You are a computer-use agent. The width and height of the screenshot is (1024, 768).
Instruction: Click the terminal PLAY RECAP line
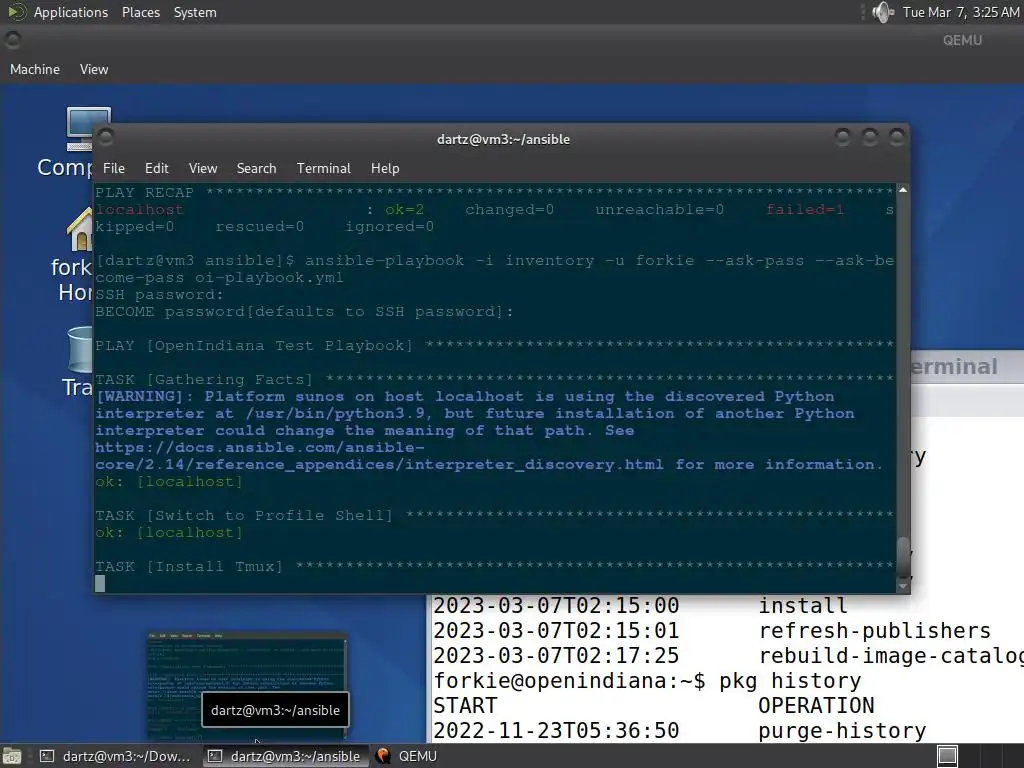(x=494, y=193)
